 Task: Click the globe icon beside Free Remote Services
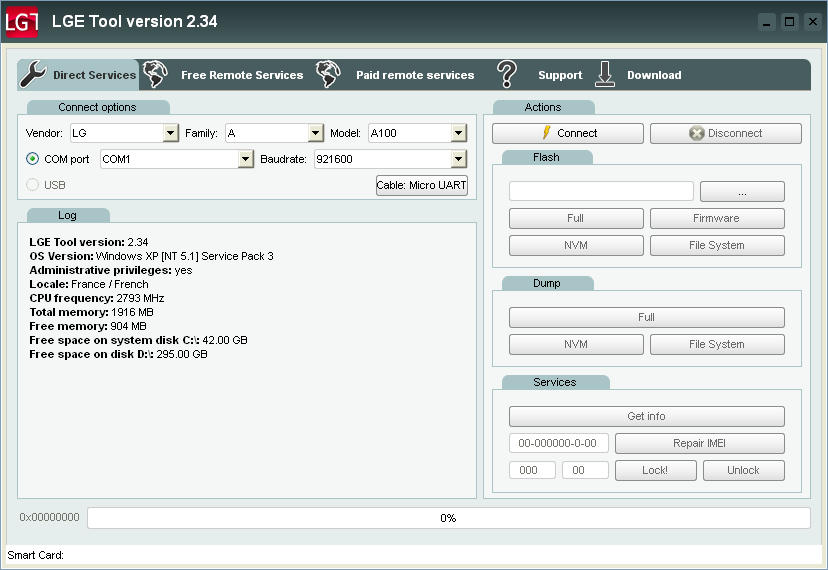155,74
